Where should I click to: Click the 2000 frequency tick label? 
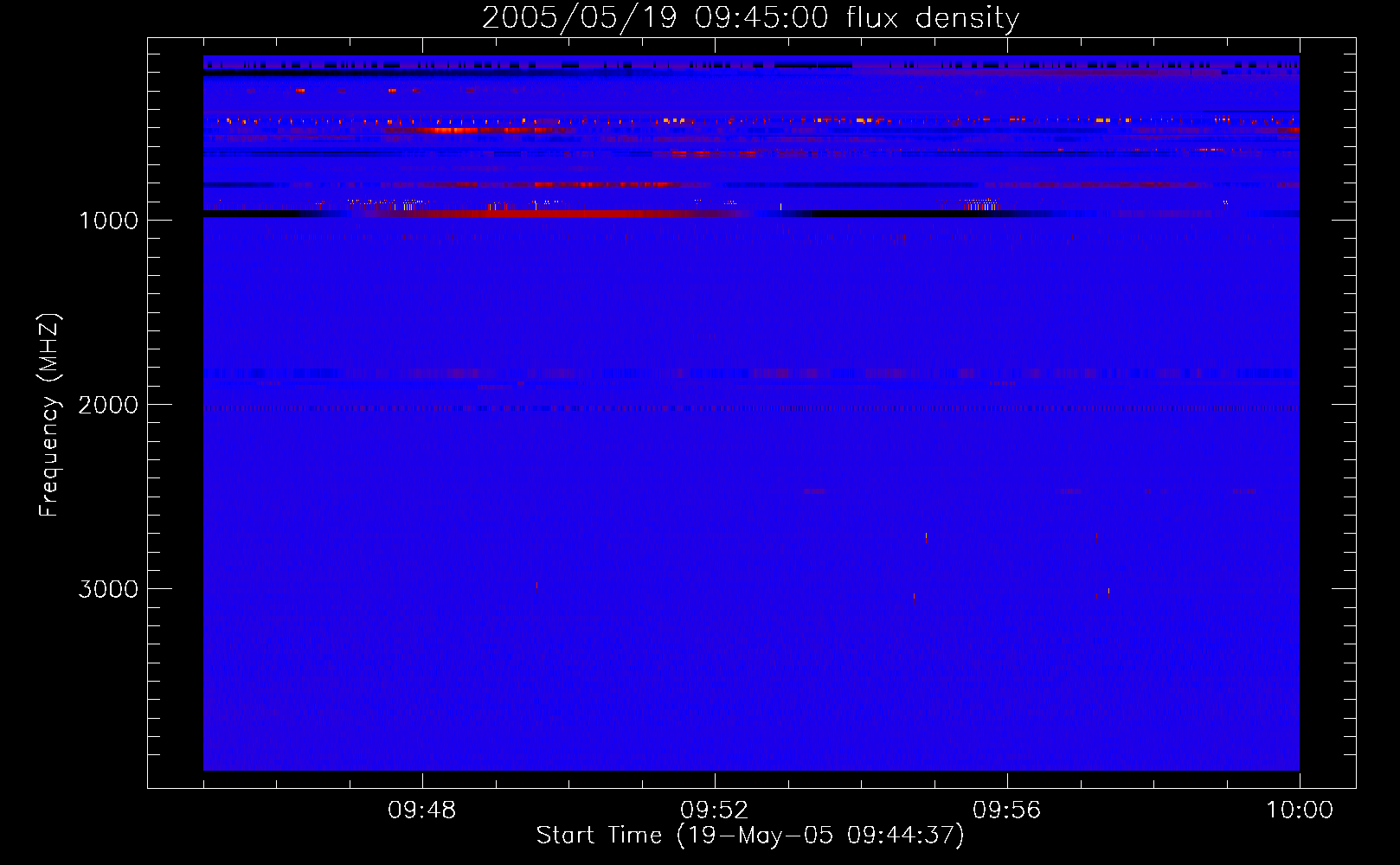tap(108, 405)
